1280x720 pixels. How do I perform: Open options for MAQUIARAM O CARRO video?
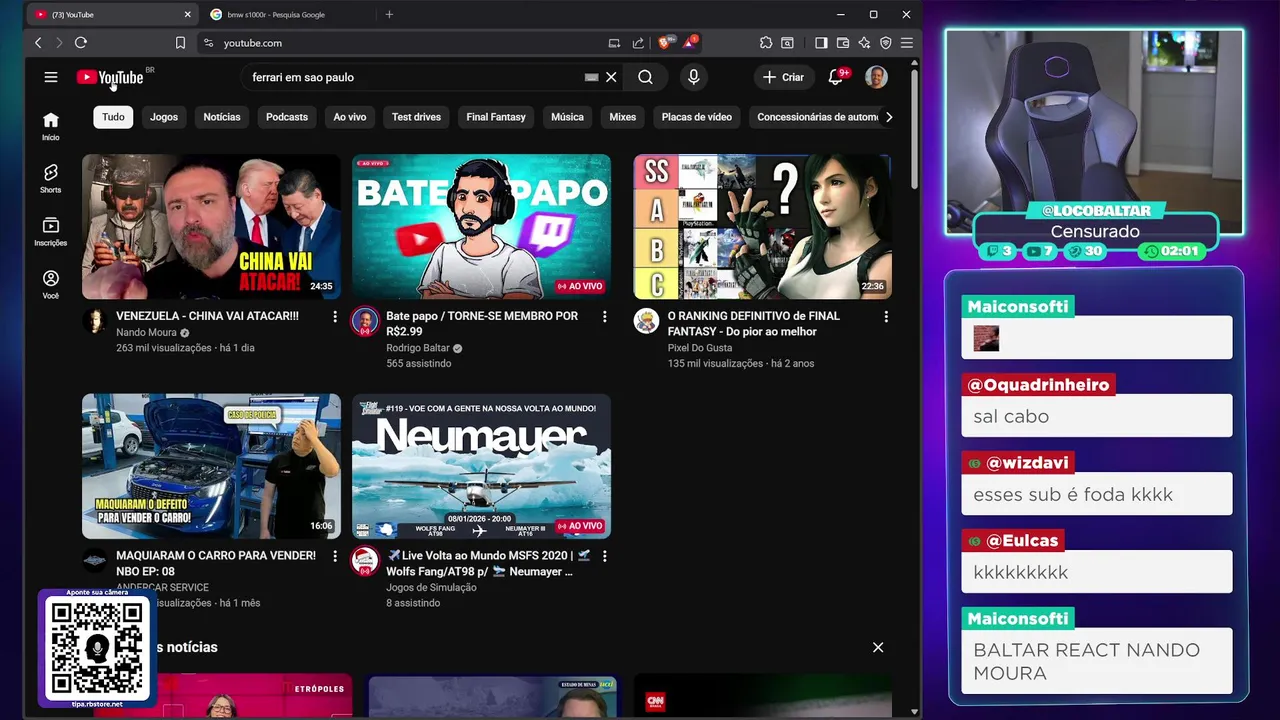pos(335,556)
